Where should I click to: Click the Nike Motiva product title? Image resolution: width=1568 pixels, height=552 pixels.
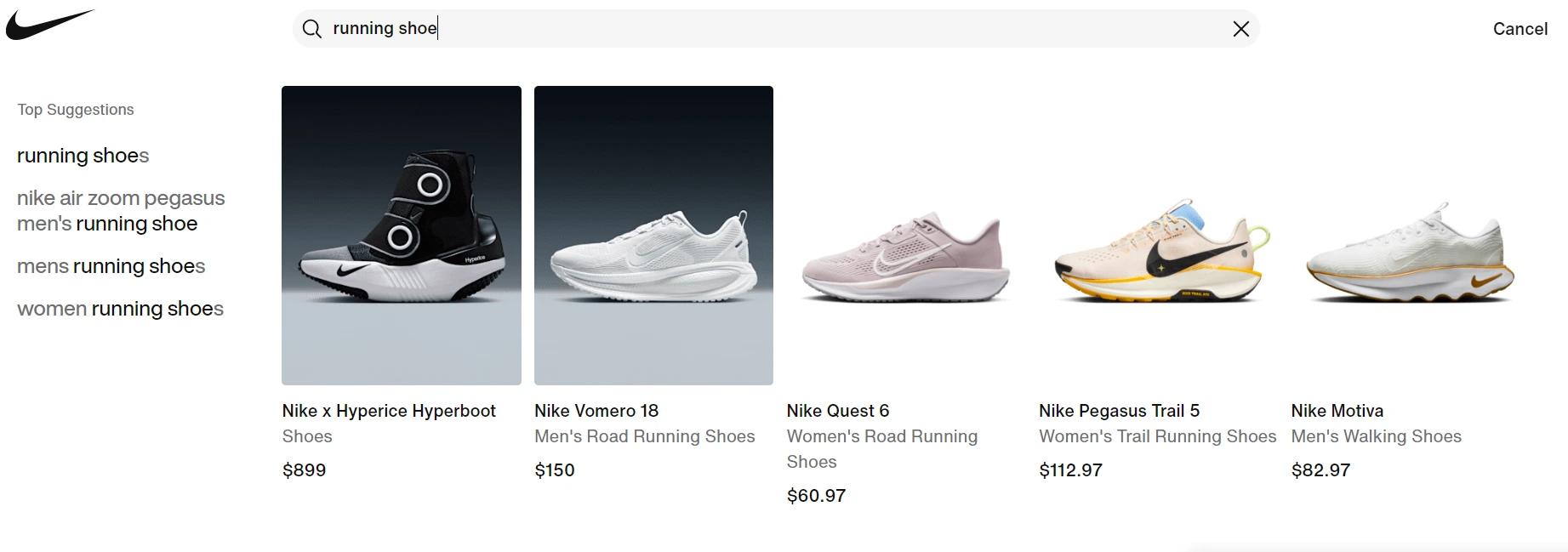pyautogui.click(x=1337, y=411)
